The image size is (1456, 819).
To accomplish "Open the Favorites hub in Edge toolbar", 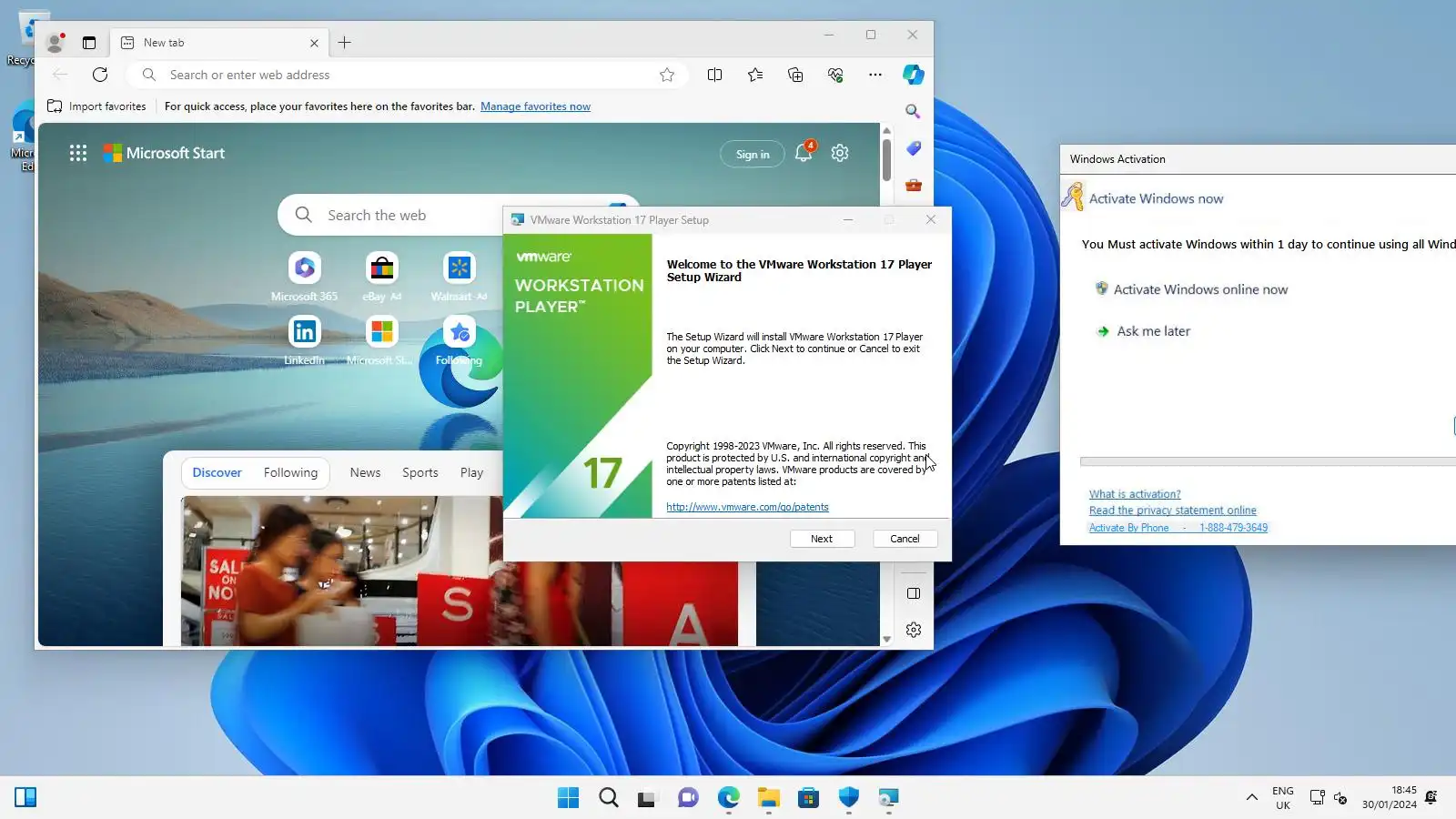I will [x=755, y=75].
